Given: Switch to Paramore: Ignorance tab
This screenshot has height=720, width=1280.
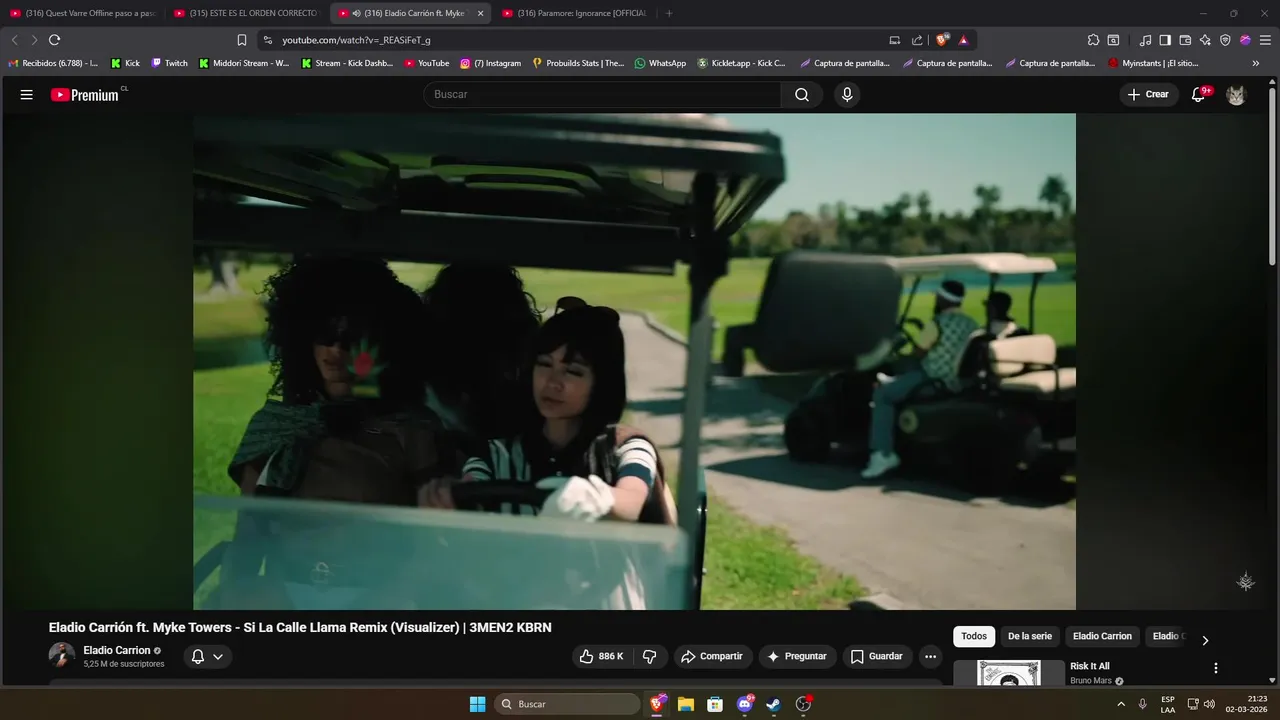Looking at the screenshot, I should pos(574,13).
